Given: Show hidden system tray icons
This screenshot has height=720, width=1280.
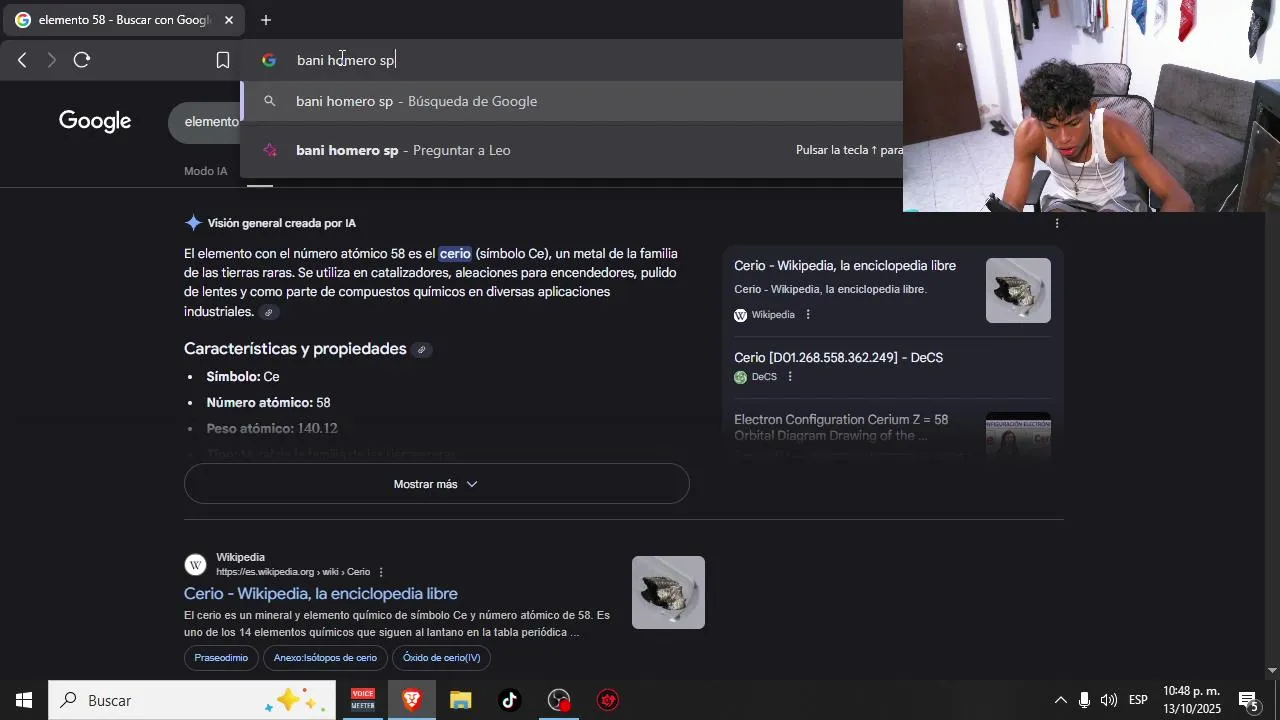Looking at the screenshot, I should (x=1061, y=700).
